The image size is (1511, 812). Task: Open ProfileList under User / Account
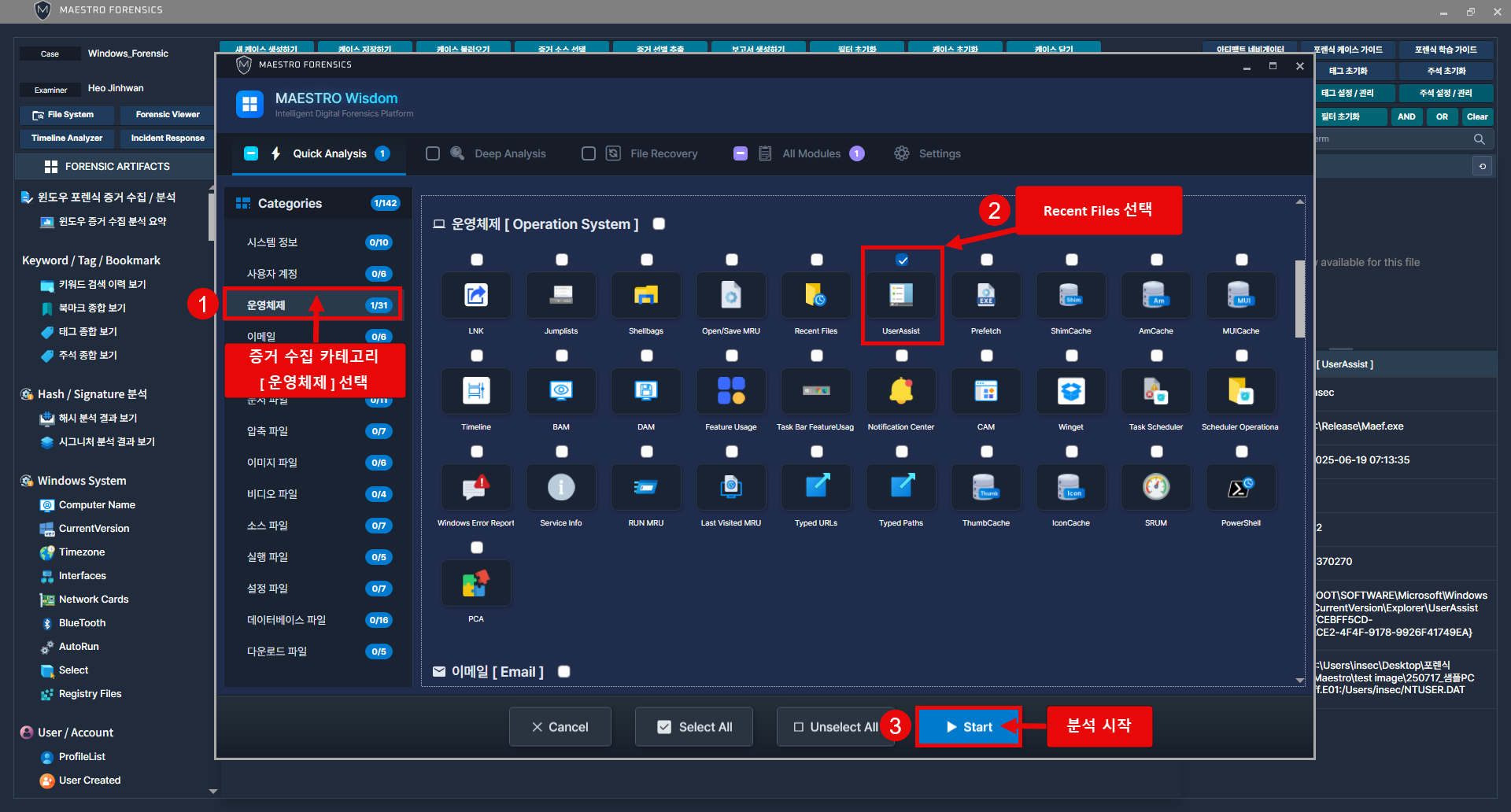pyautogui.click(x=82, y=757)
